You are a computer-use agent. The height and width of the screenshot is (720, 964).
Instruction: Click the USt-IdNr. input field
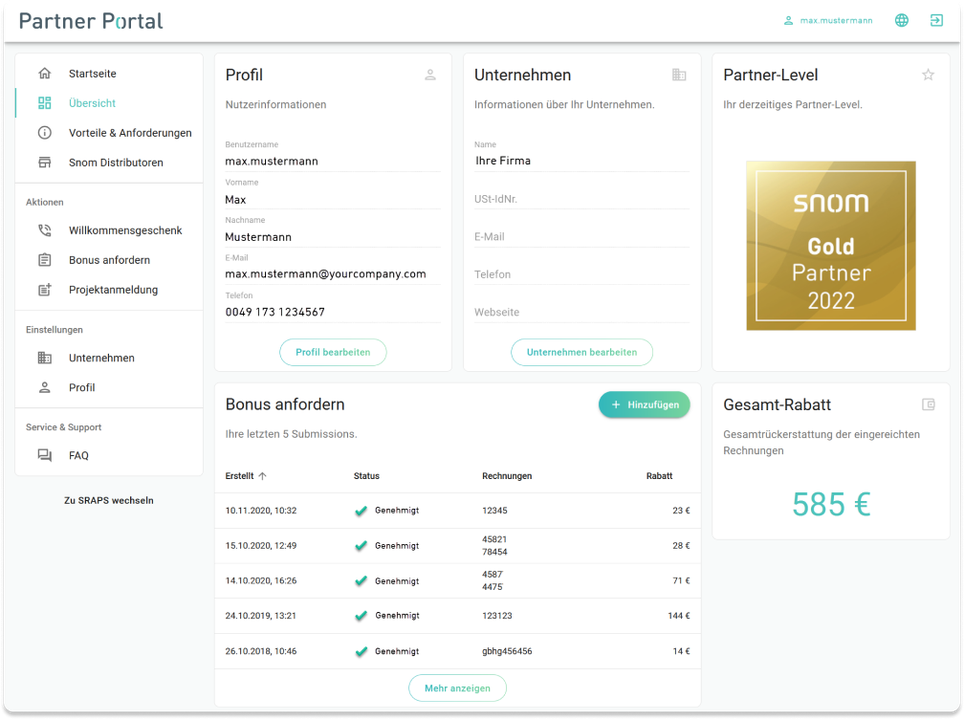coord(581,200)
